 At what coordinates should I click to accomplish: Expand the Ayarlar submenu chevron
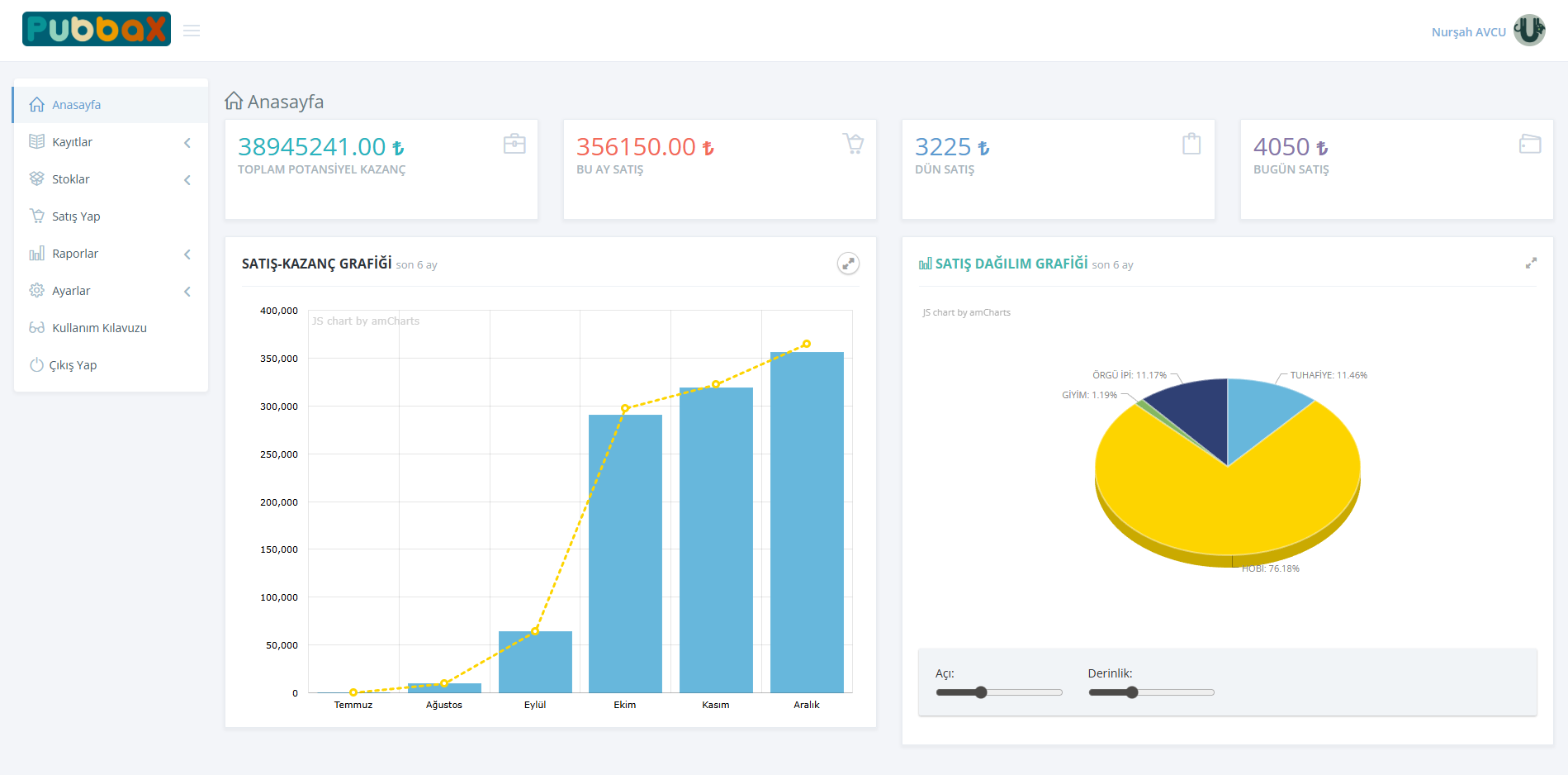point(187,292)
